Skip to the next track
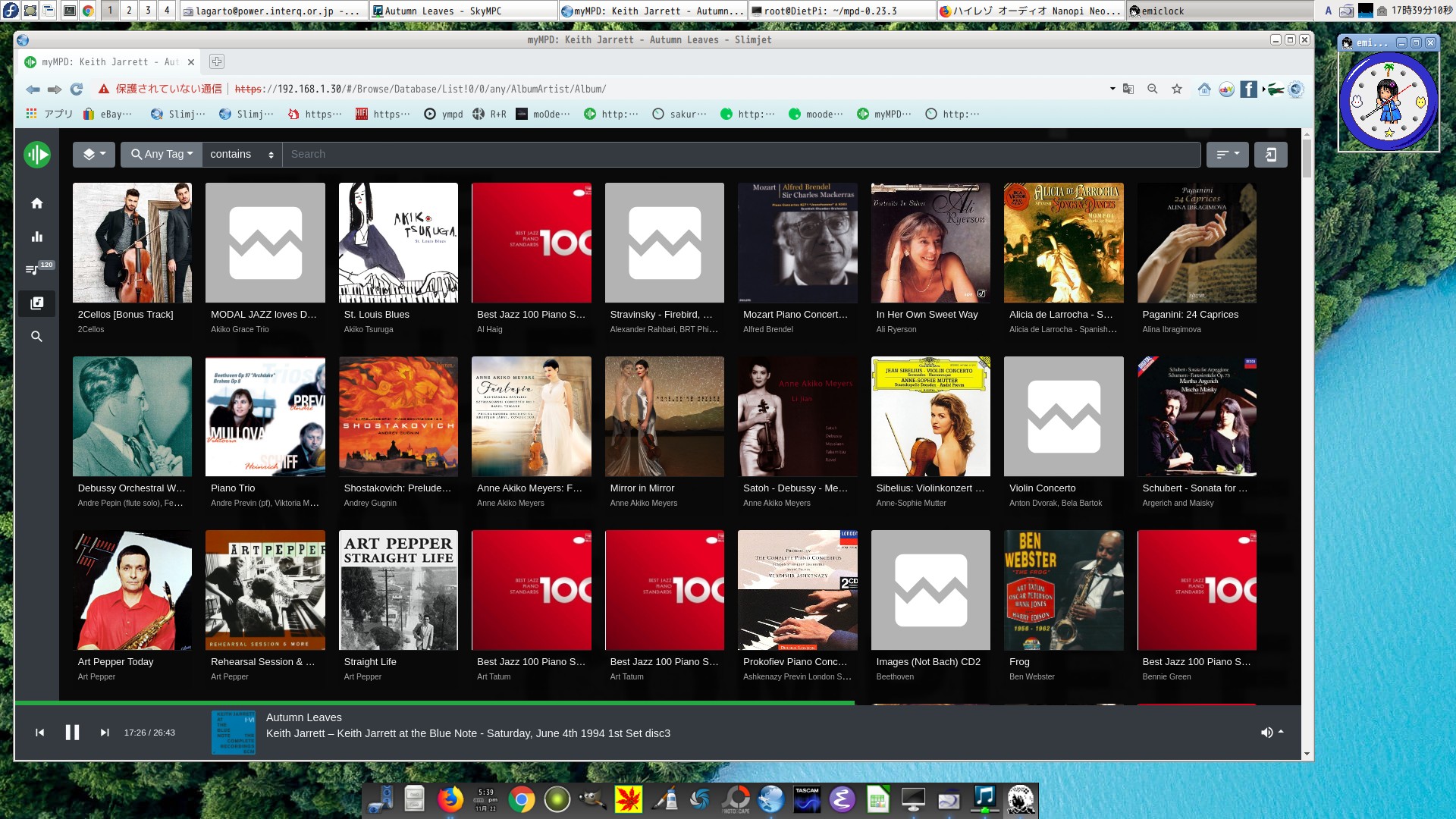This screenshot has height=819, width=1456. pyautogui.click(x=105, y=733)
